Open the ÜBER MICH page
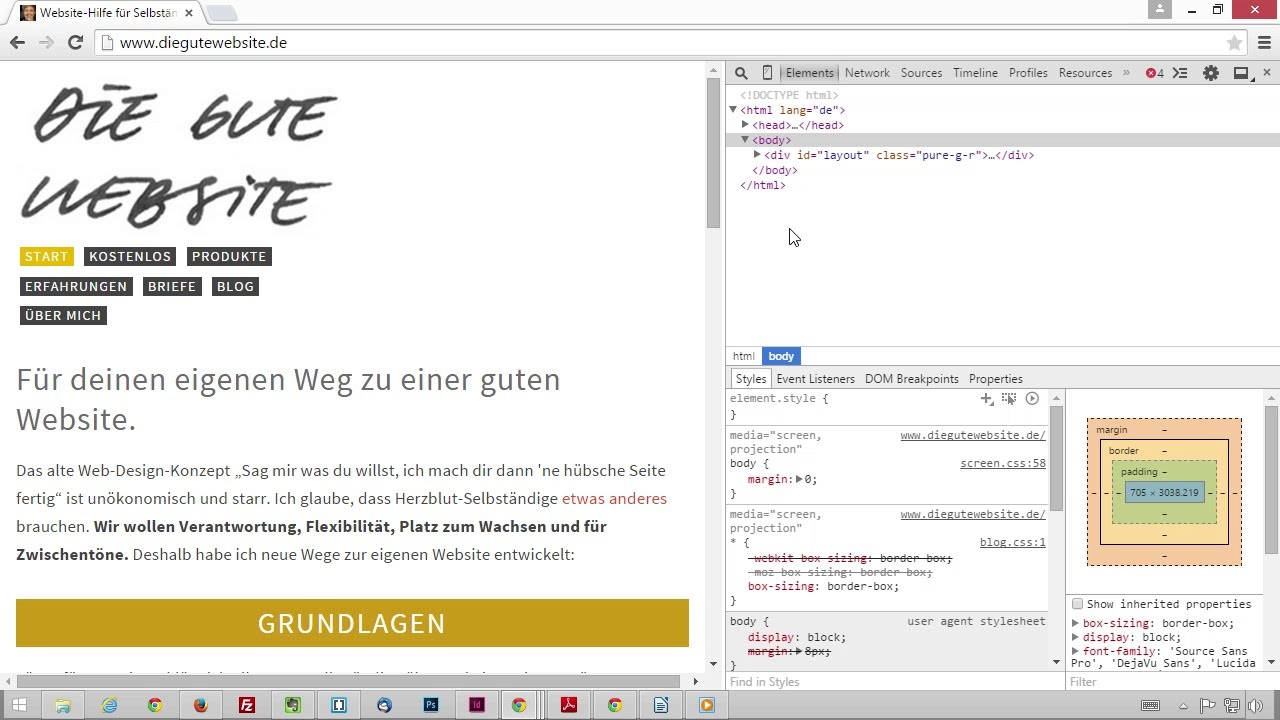 point(63,315)
